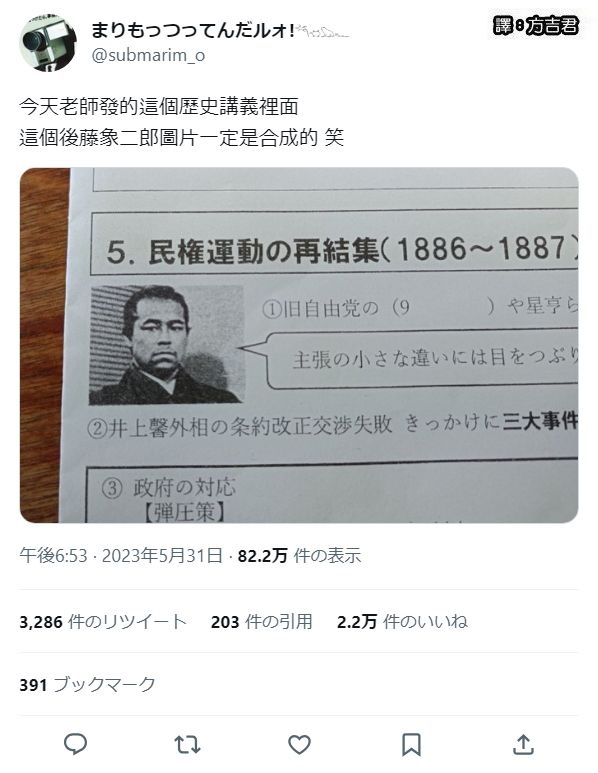This screenshot has height=773, width=598.
Task: Open the 391 ブックマーク count
Action: click(87, 685)
